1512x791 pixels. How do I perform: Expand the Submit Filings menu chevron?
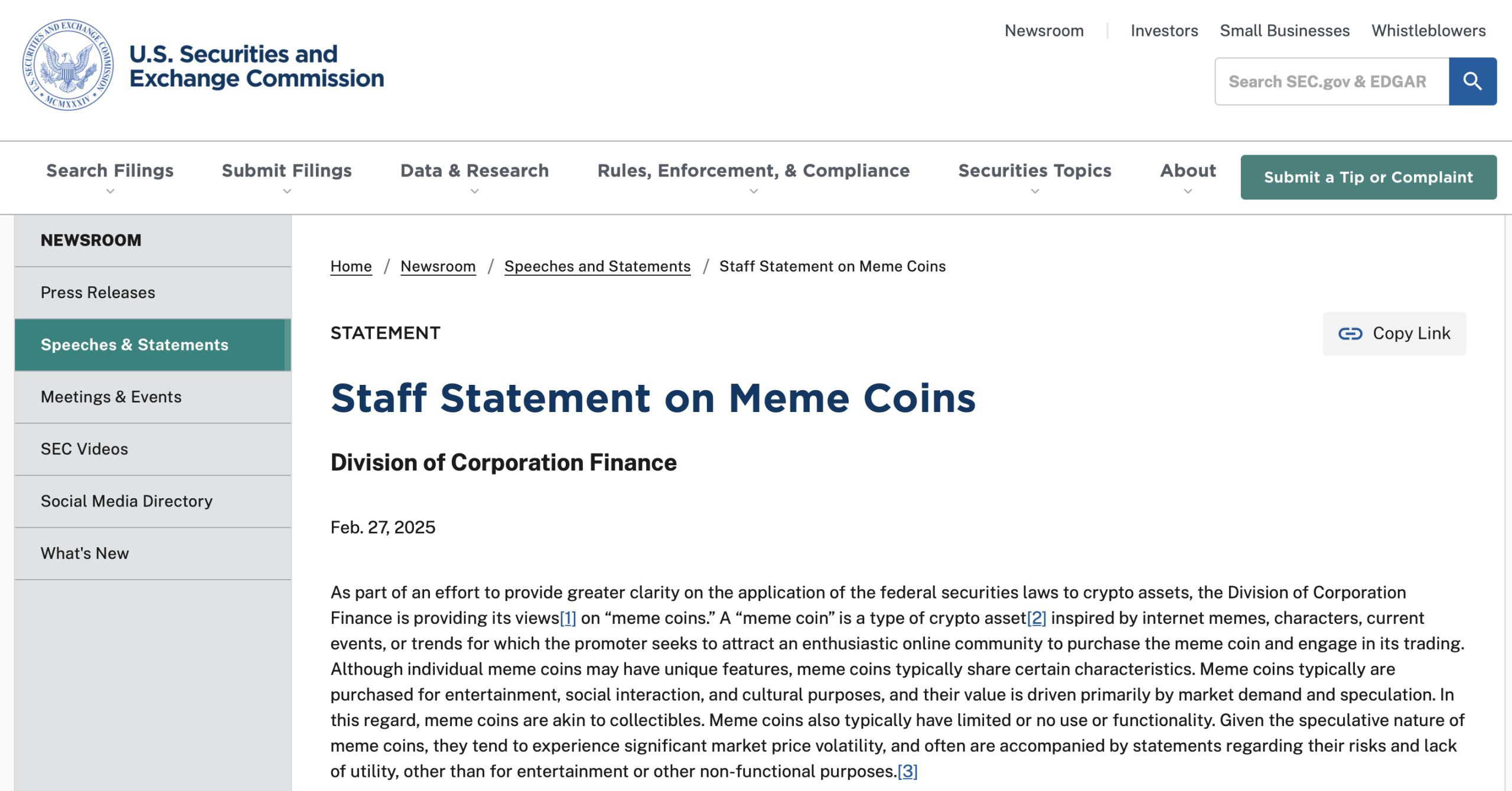[x=286, y=191]
